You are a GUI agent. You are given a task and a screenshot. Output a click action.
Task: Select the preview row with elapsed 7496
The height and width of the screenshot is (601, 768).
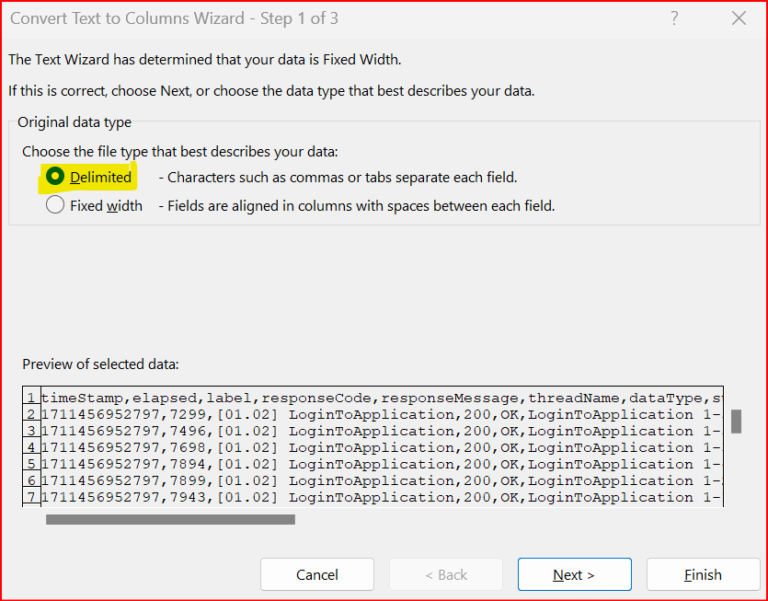click(x=380, y=431)
